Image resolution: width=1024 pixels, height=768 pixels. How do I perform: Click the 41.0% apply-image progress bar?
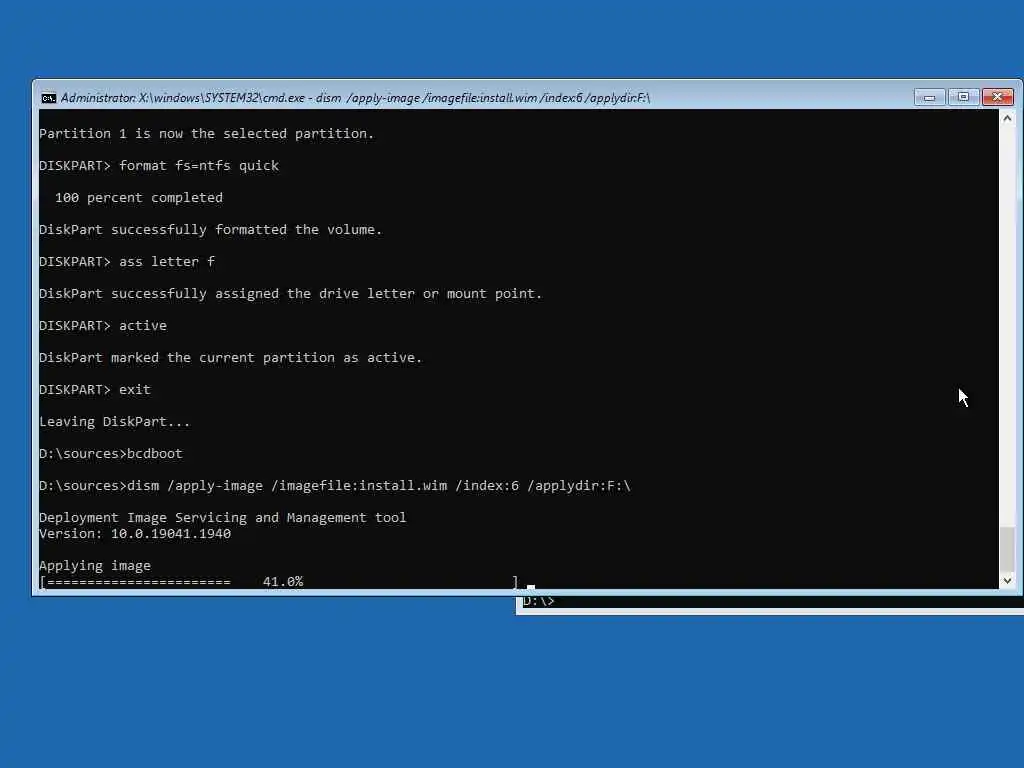click(279, 581)
